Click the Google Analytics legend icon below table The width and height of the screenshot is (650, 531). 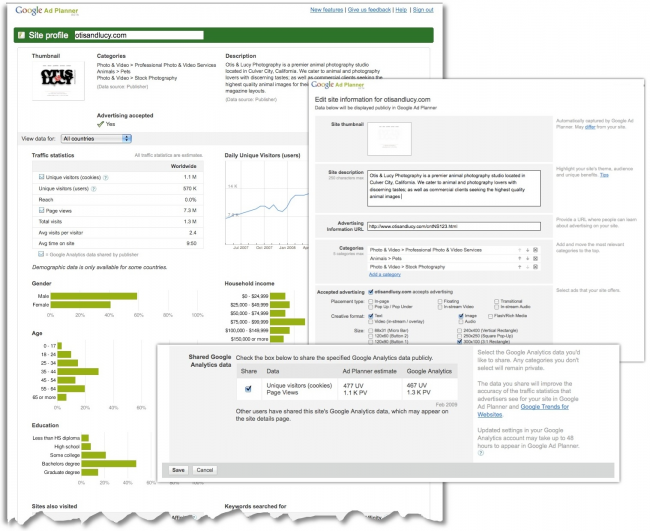point(41,254)
